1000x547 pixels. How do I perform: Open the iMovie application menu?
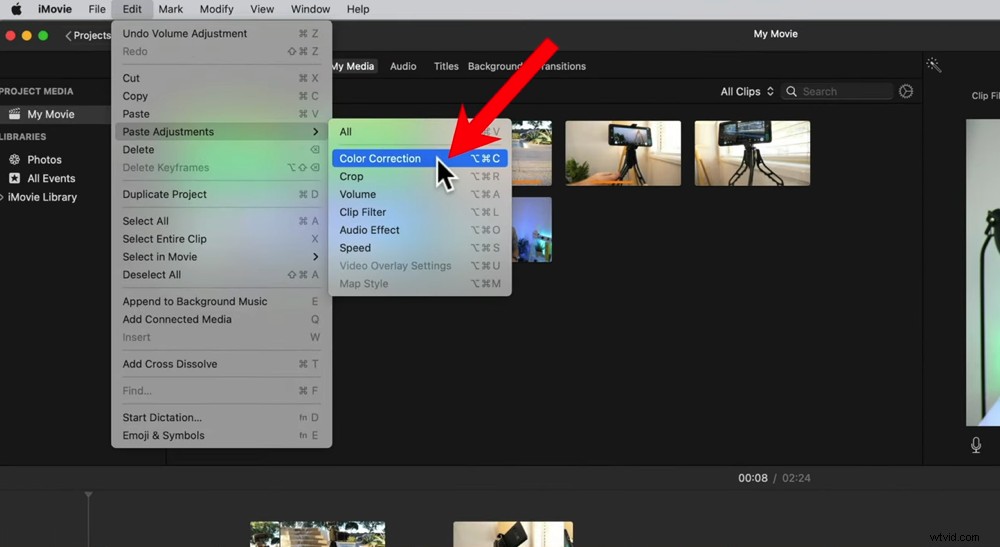(x=55, y=9)
